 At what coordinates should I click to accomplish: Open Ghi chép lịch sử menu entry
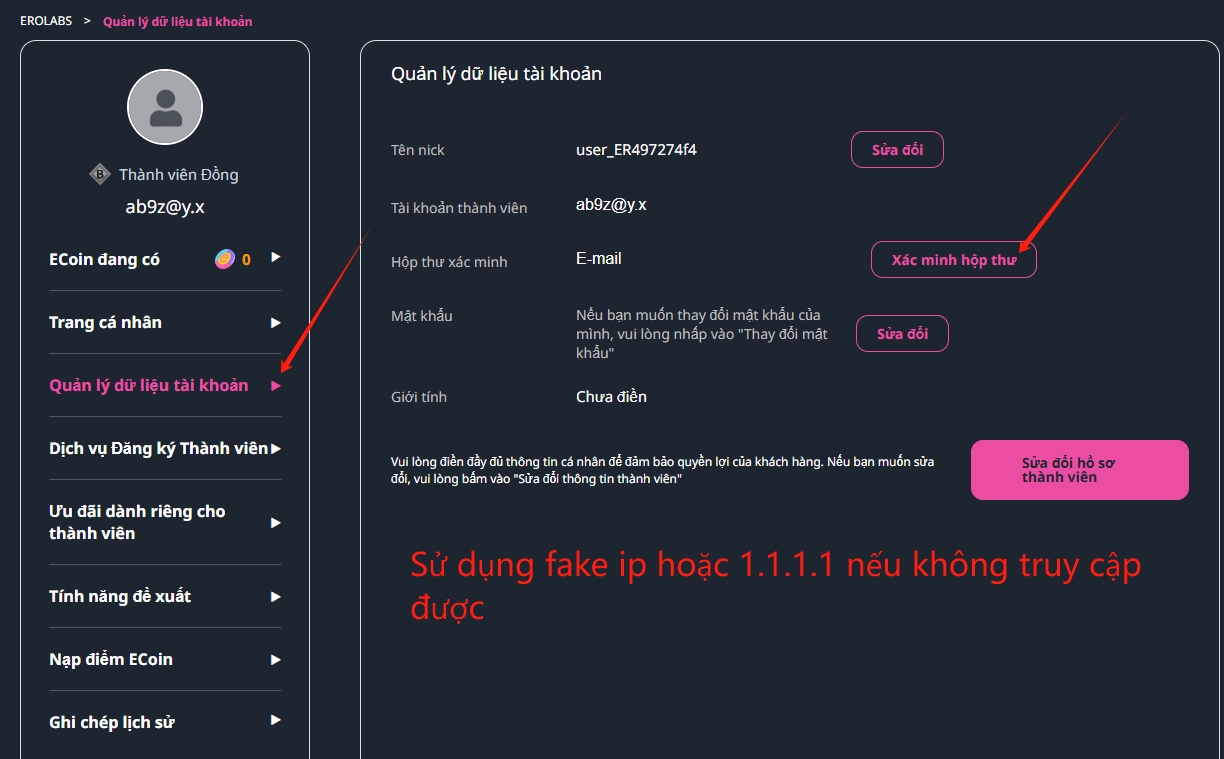pos(112,722)
